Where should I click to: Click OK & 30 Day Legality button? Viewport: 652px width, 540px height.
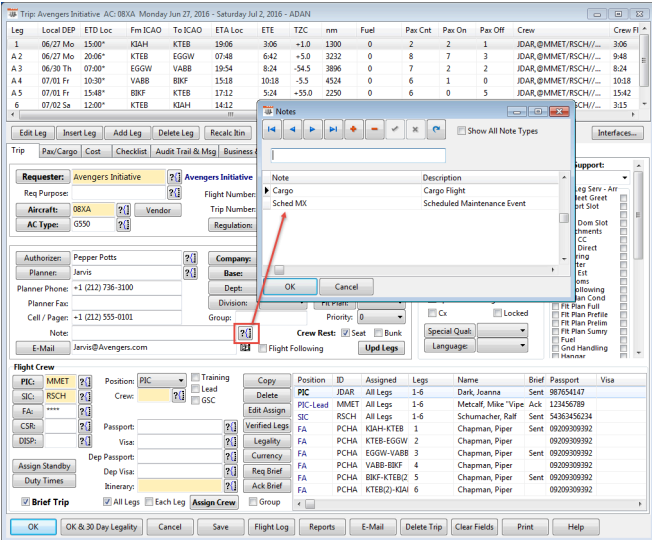[x=101, y=527]
